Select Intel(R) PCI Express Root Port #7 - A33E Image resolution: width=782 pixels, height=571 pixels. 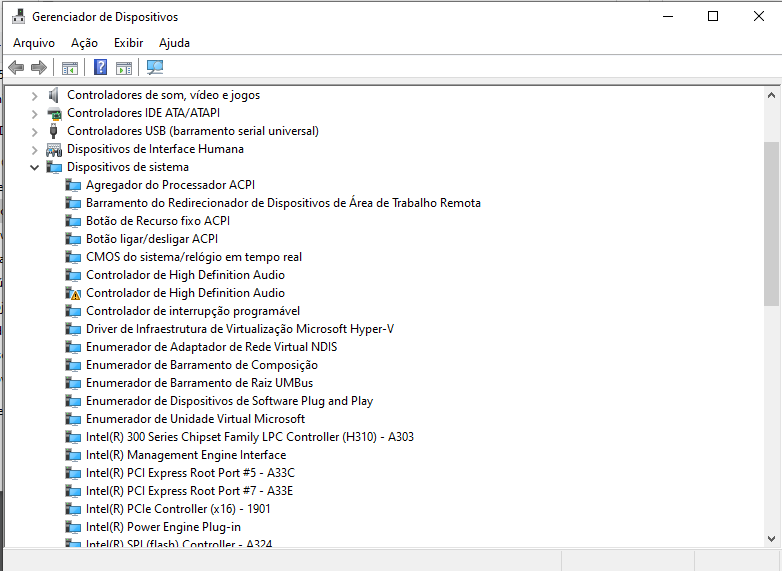[190, 491]
